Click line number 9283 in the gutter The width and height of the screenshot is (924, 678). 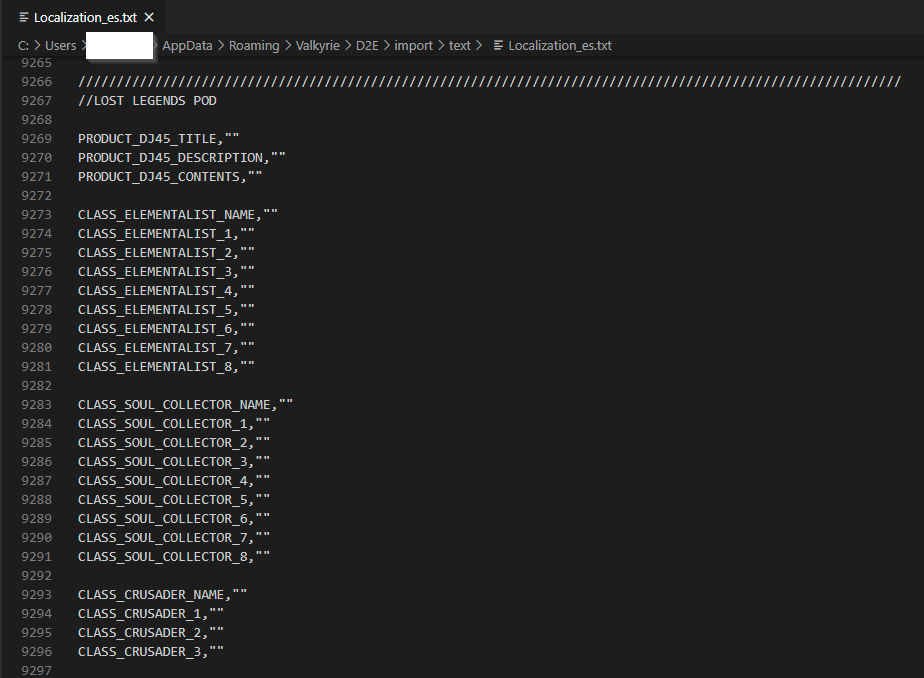pos(37,405)
